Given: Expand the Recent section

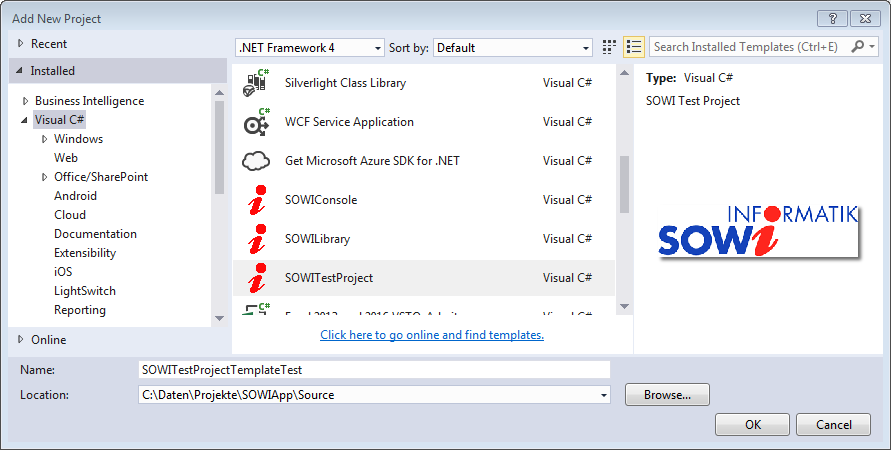Looking at the screenshot, I should pos(20,43).
